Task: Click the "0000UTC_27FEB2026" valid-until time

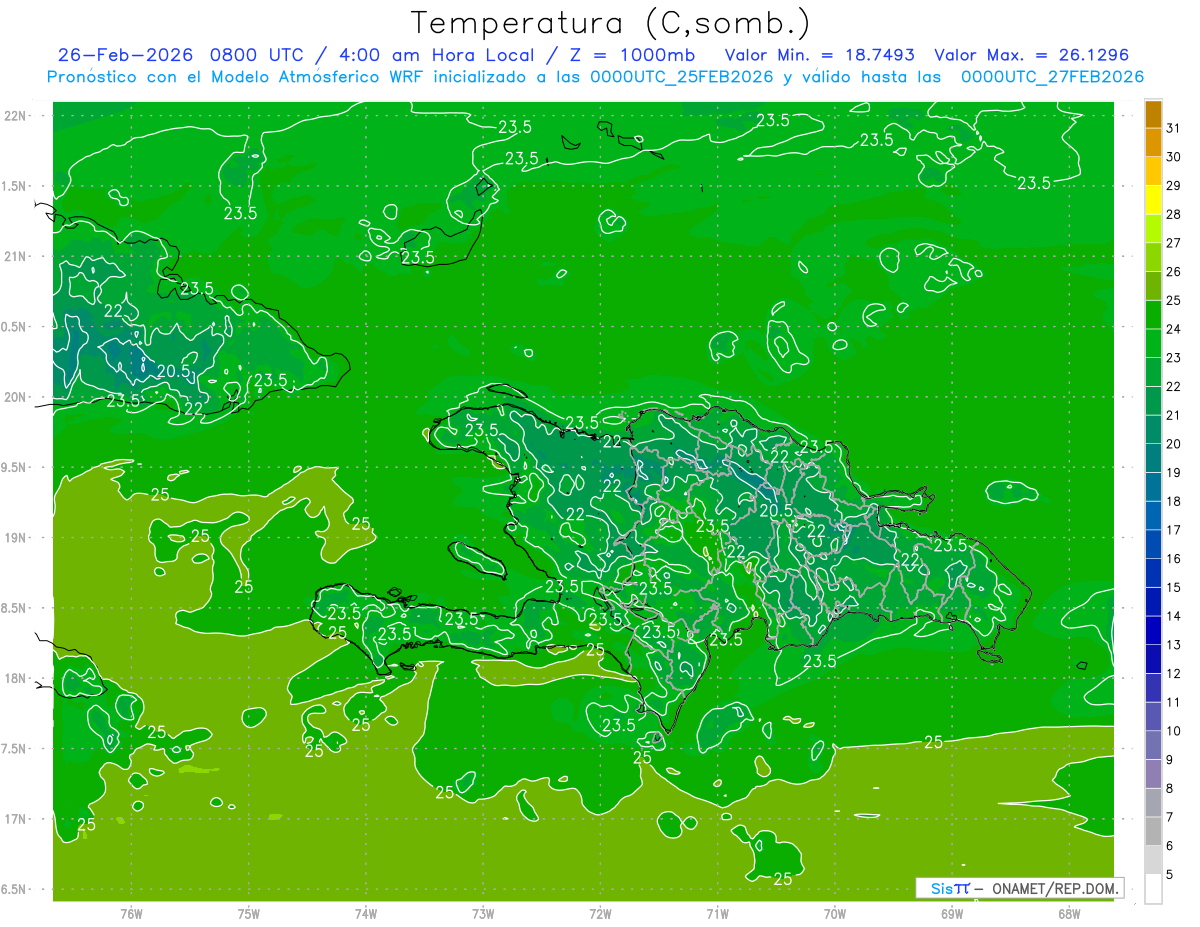Action: [1052, 76]
